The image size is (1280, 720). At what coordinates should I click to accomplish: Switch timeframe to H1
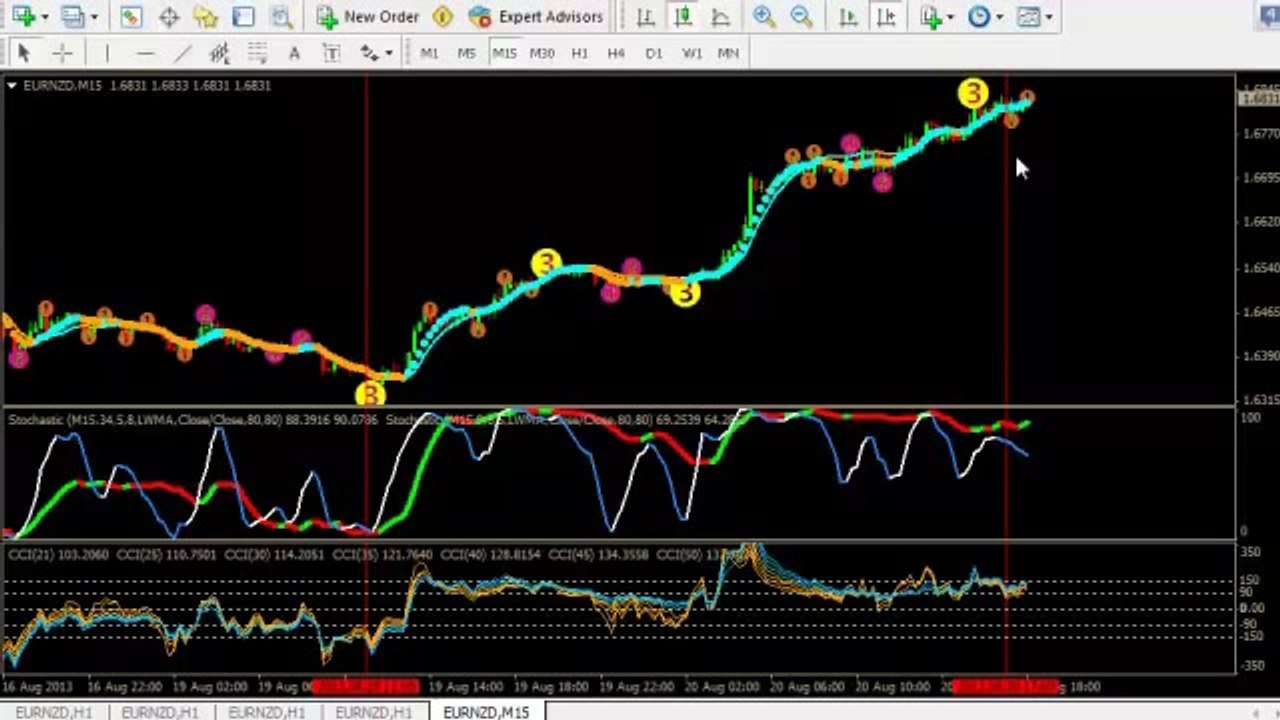[579, 53]
